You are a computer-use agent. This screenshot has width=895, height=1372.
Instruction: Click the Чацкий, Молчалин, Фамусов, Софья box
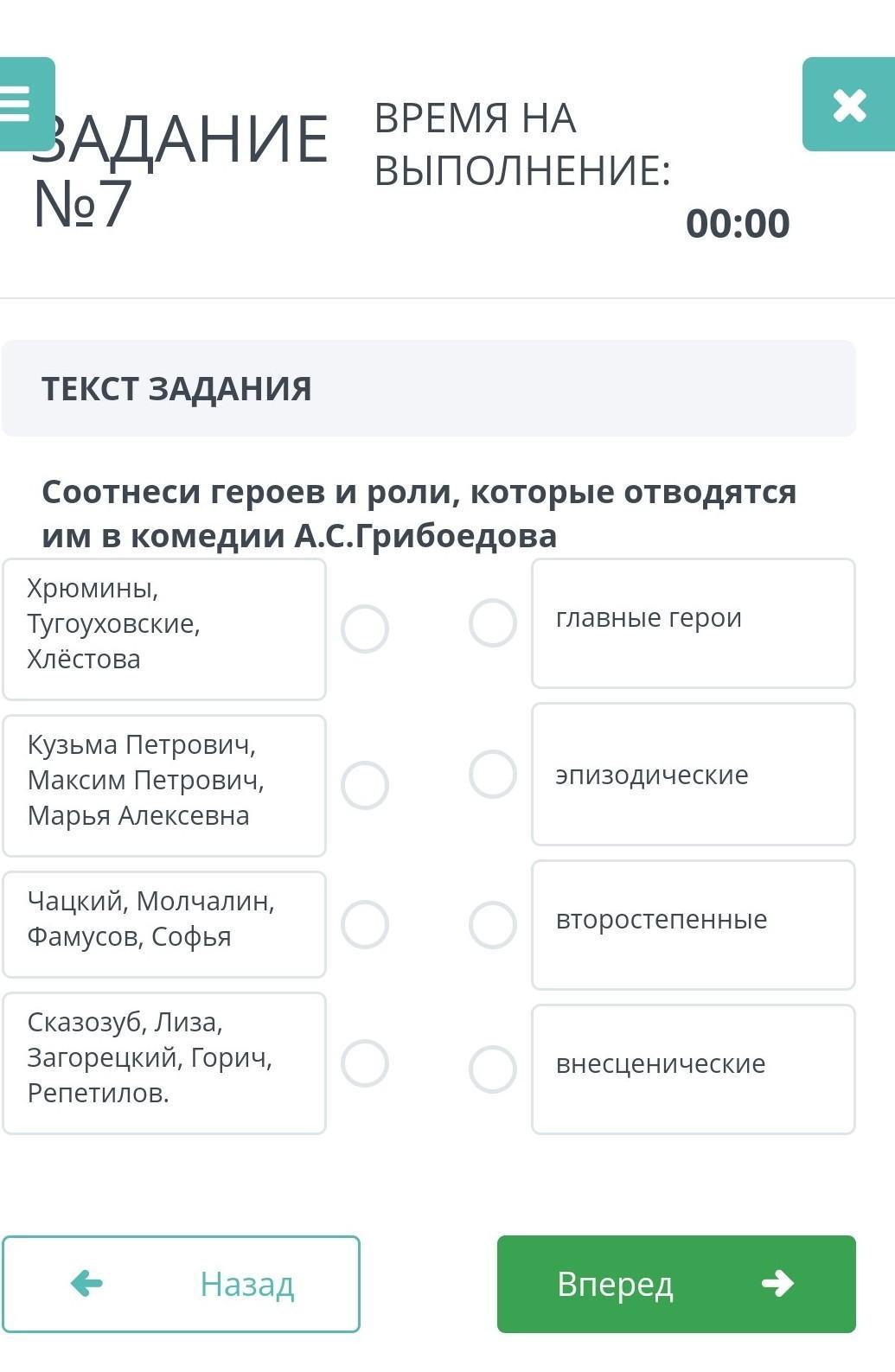click(163, 924)
